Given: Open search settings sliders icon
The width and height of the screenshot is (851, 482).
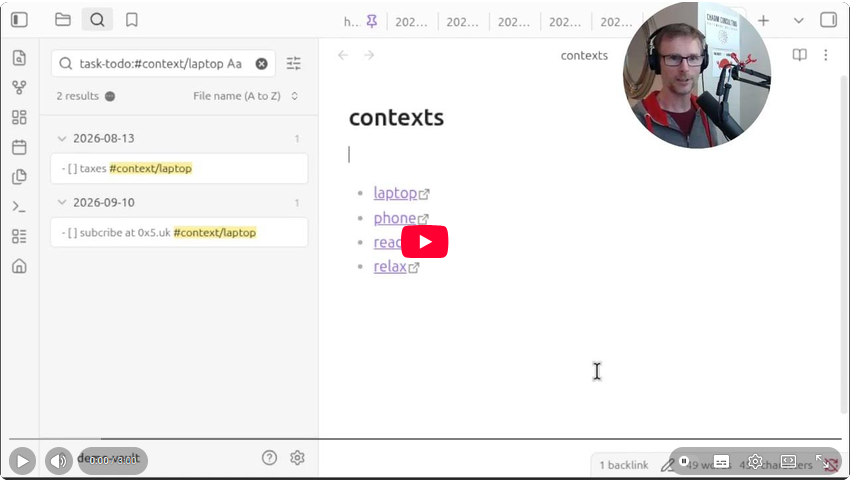Looking at the screenshot, I should coord(294,64).
